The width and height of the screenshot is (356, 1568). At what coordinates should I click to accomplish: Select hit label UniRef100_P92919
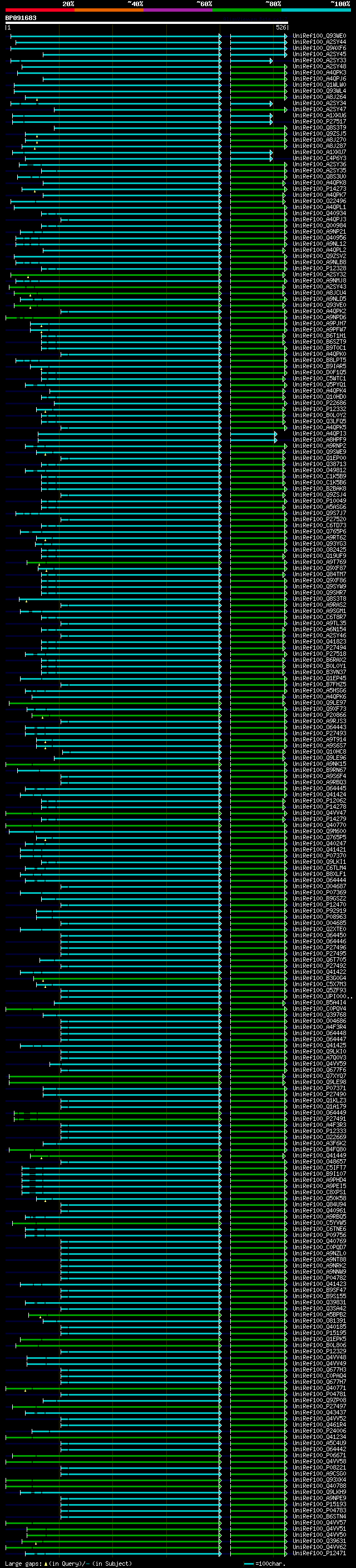pos(319,911)
